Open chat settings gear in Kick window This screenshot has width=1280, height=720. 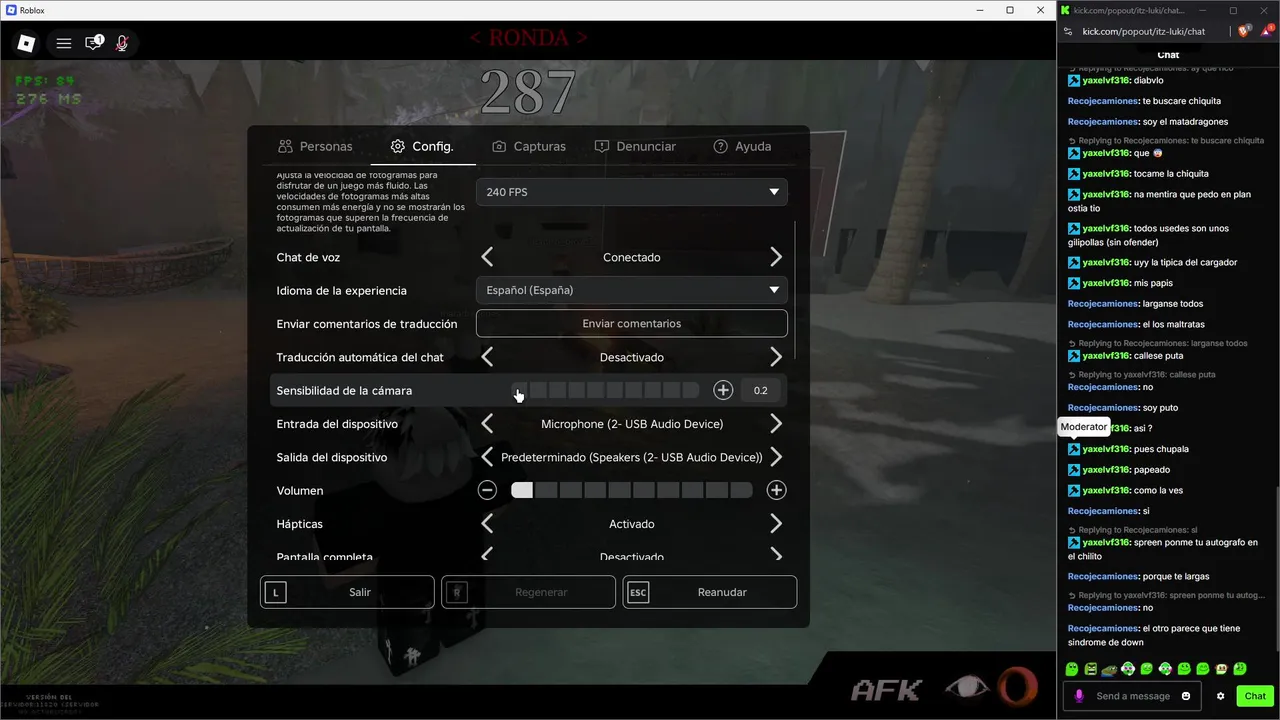(1220, 696)
